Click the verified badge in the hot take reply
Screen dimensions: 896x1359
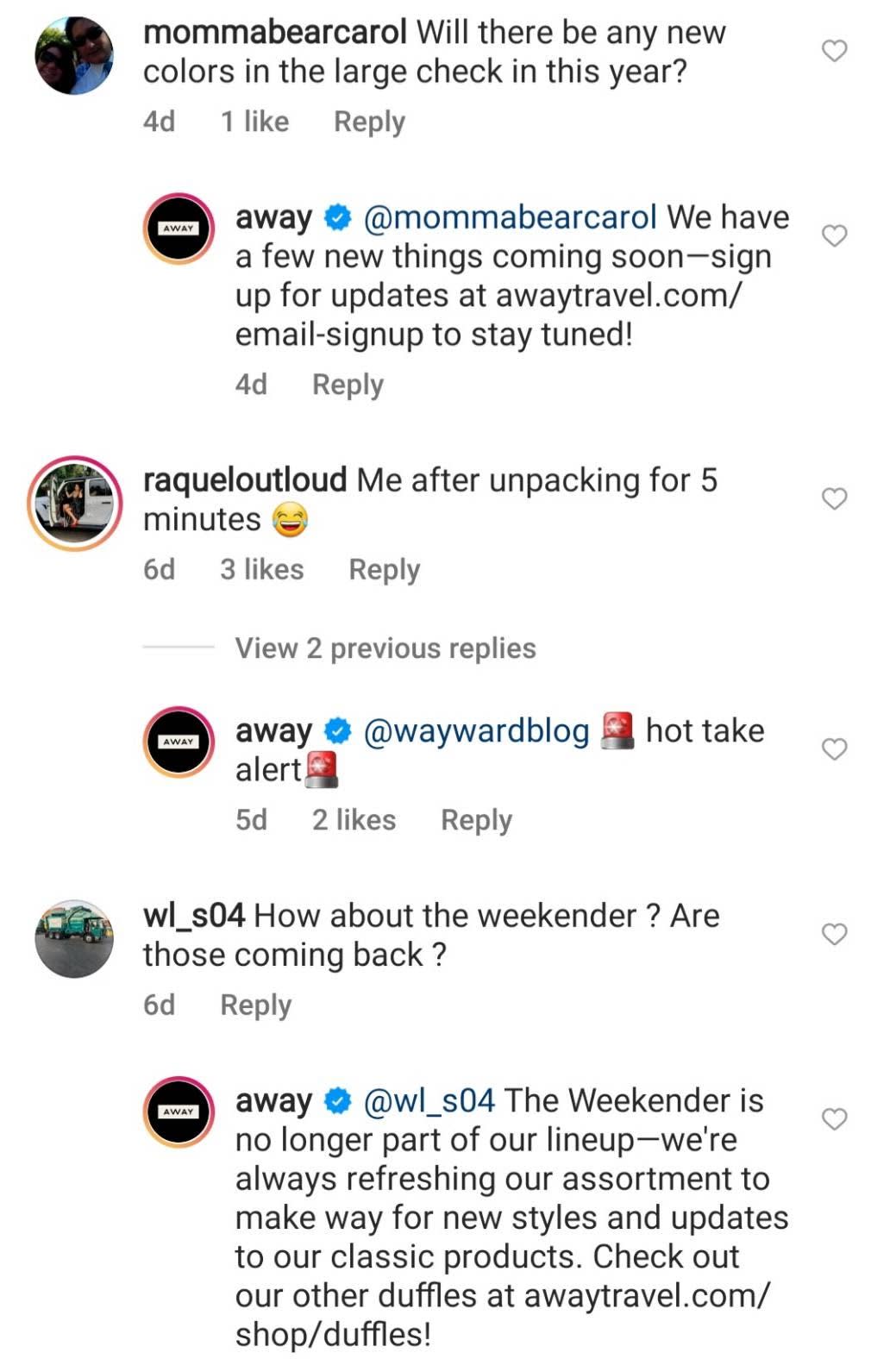coord(335,731)
